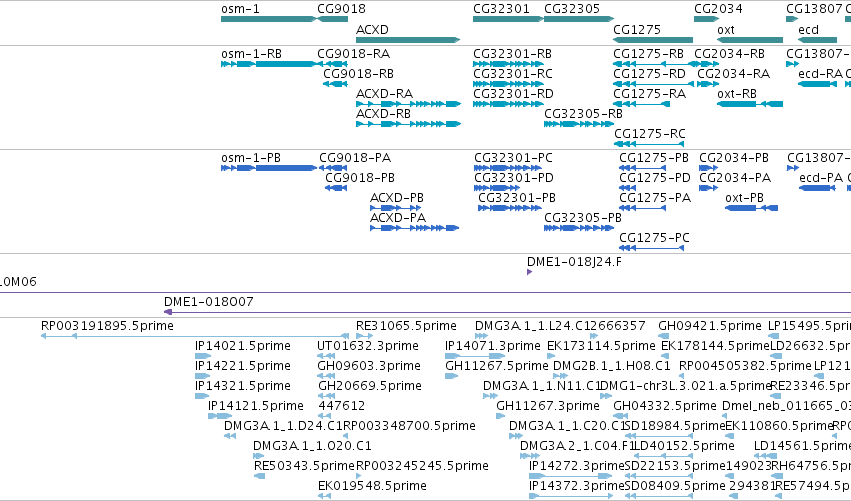Image resolution: width=851 pixels, height=501 pixels.
Task: Select the CG9018 gene feature
Action: tap(333, 19)
